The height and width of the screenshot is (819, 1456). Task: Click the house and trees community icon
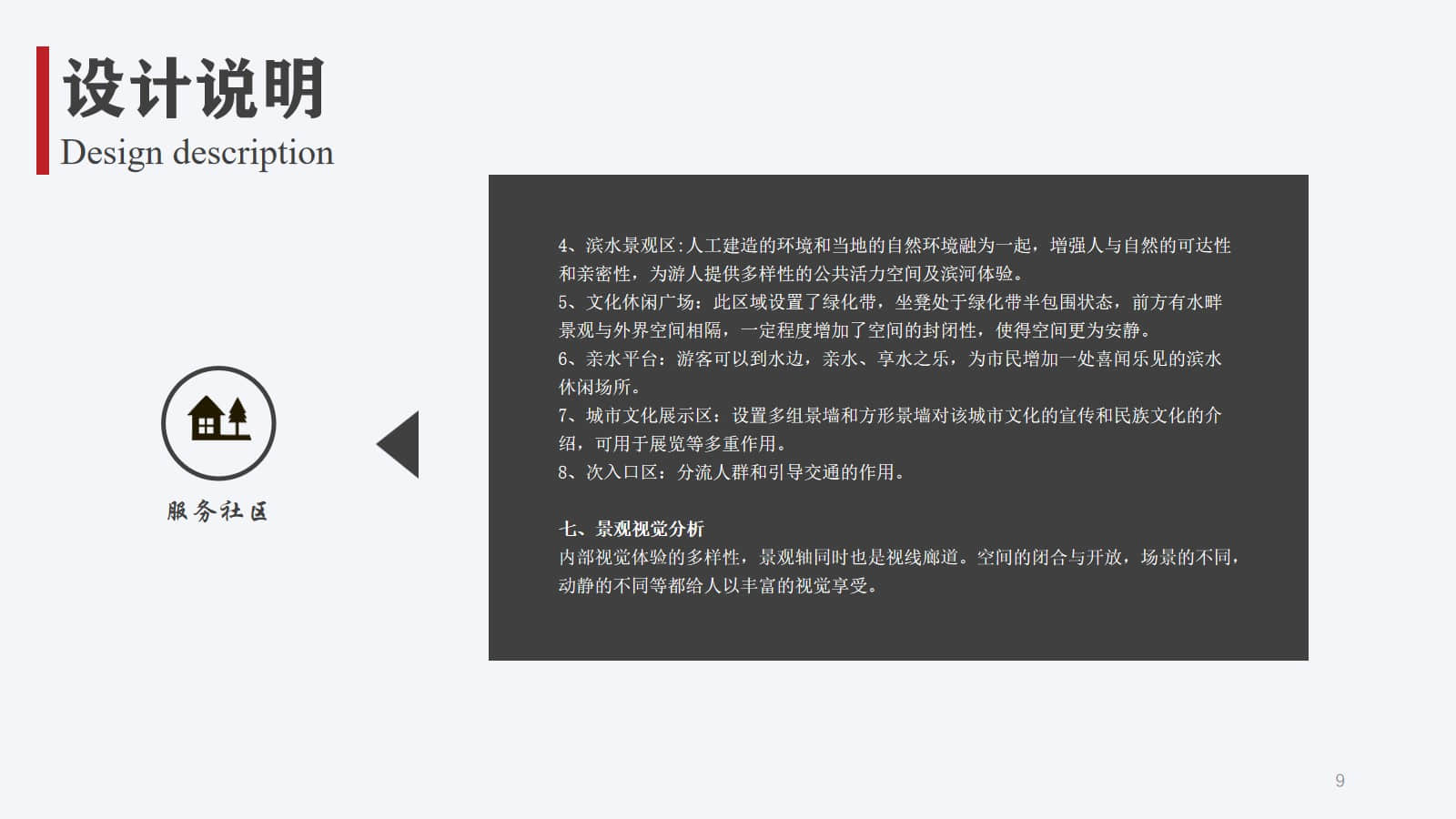[x=218, y=423]
